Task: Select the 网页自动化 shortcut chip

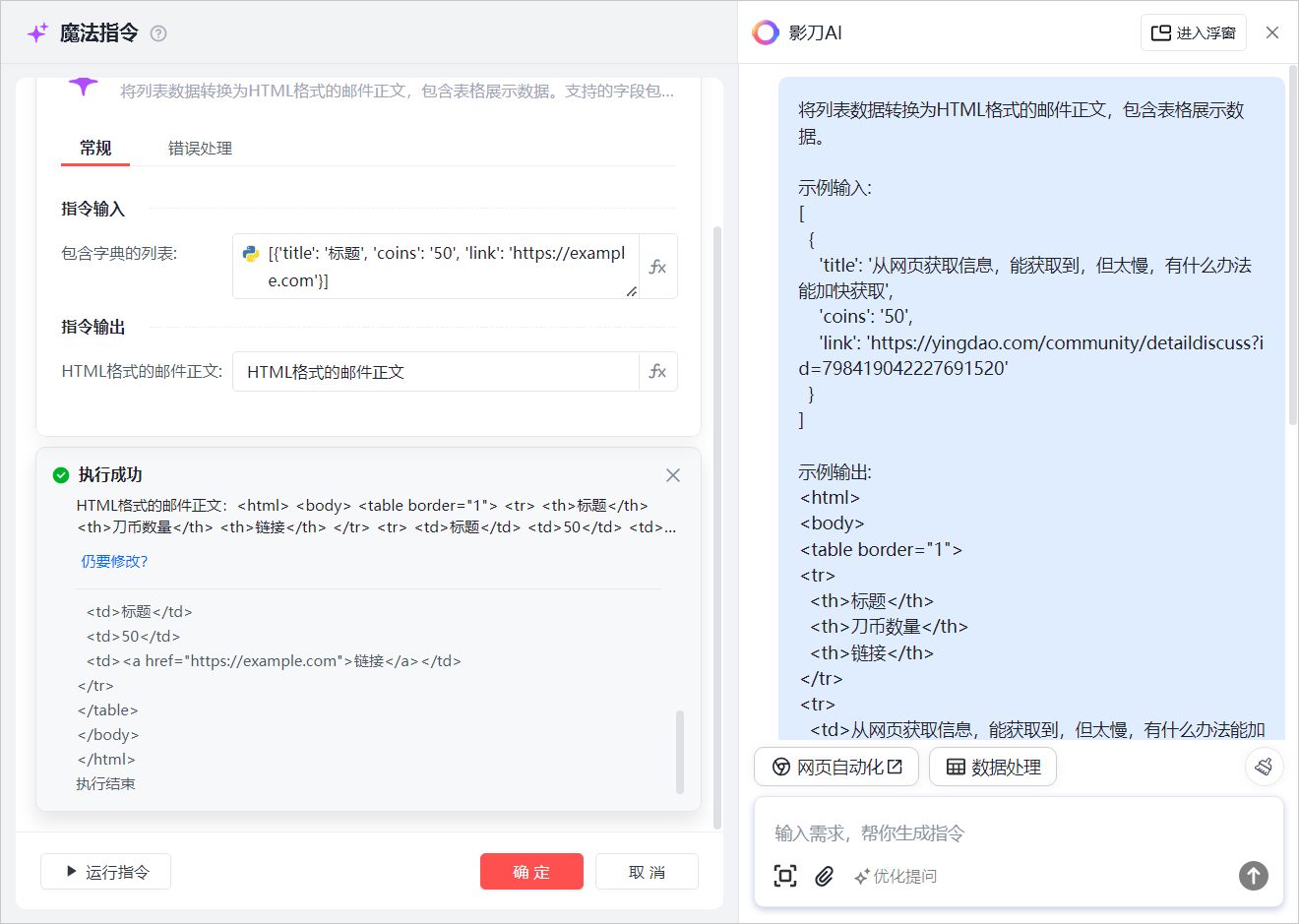Action: coord(836,768)
